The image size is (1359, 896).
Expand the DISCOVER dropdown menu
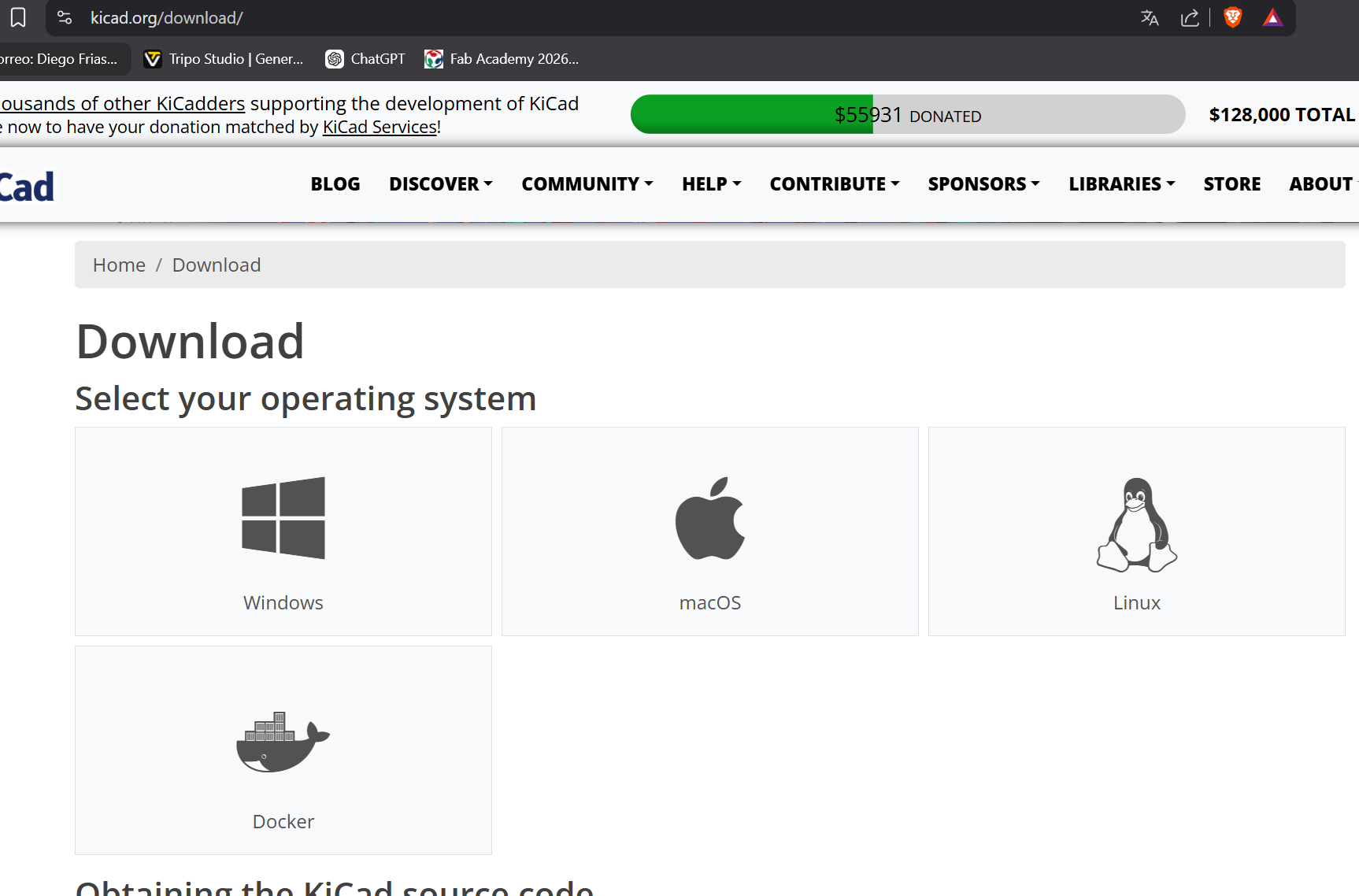pyautogui.click(x=441, y=184)
